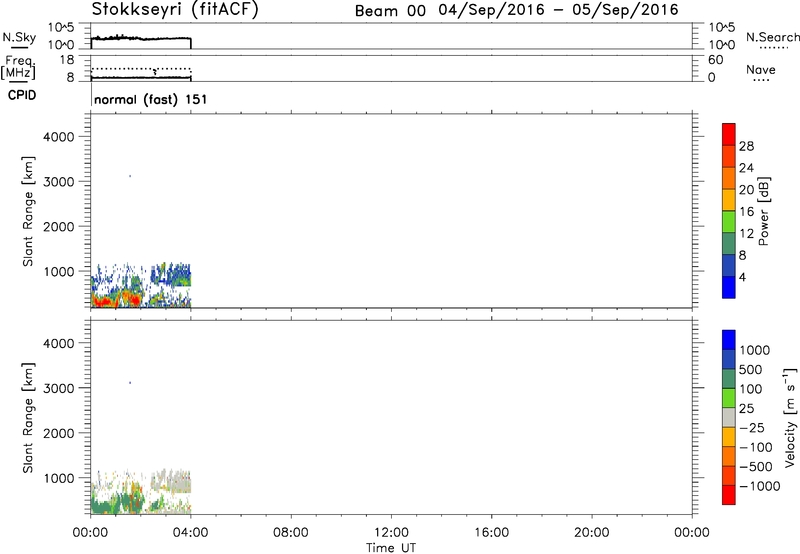800x554 pixels.
Task: Click the 04/Sep/2016 – 05/Sep/2016 date range
Action: pyautogui.click(x=559, y=10)
